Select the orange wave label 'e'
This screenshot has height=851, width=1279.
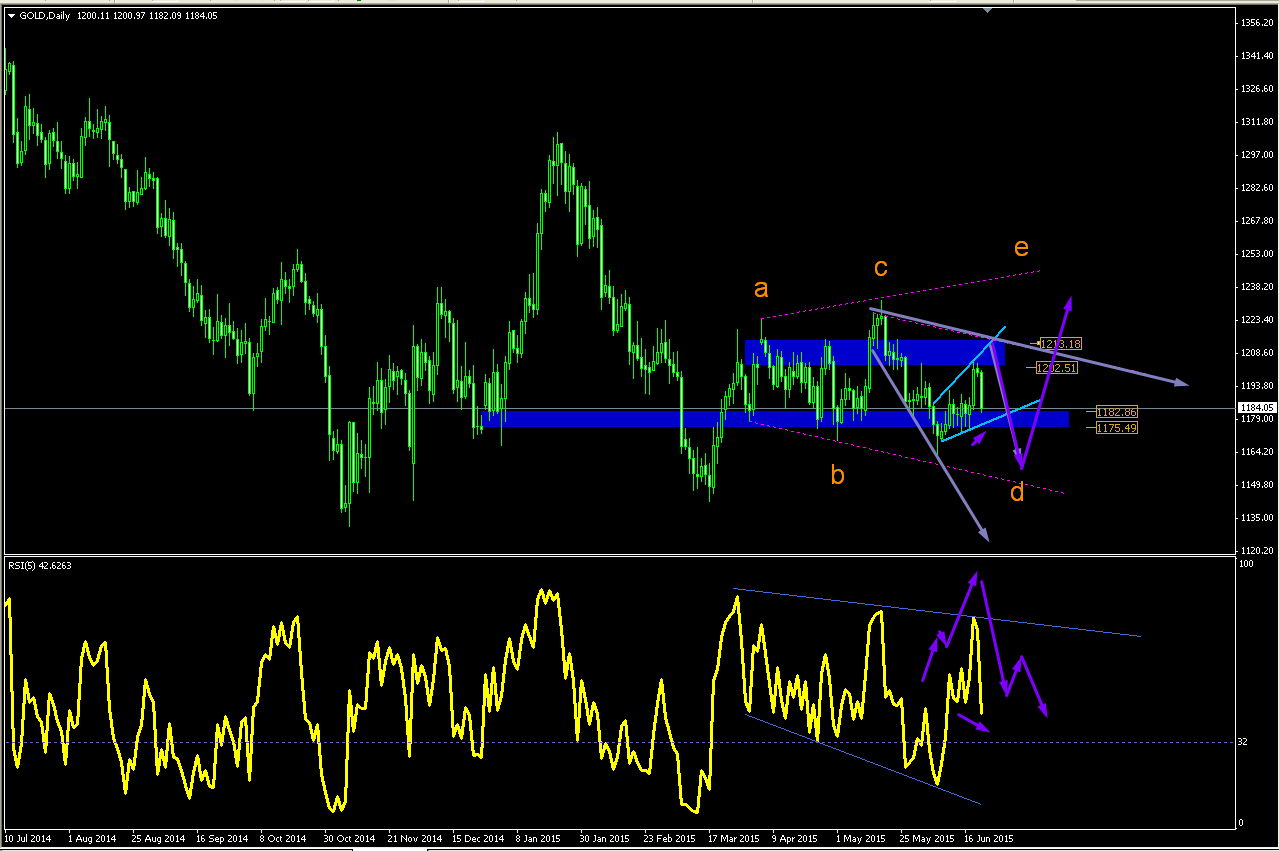[1021, 247]
